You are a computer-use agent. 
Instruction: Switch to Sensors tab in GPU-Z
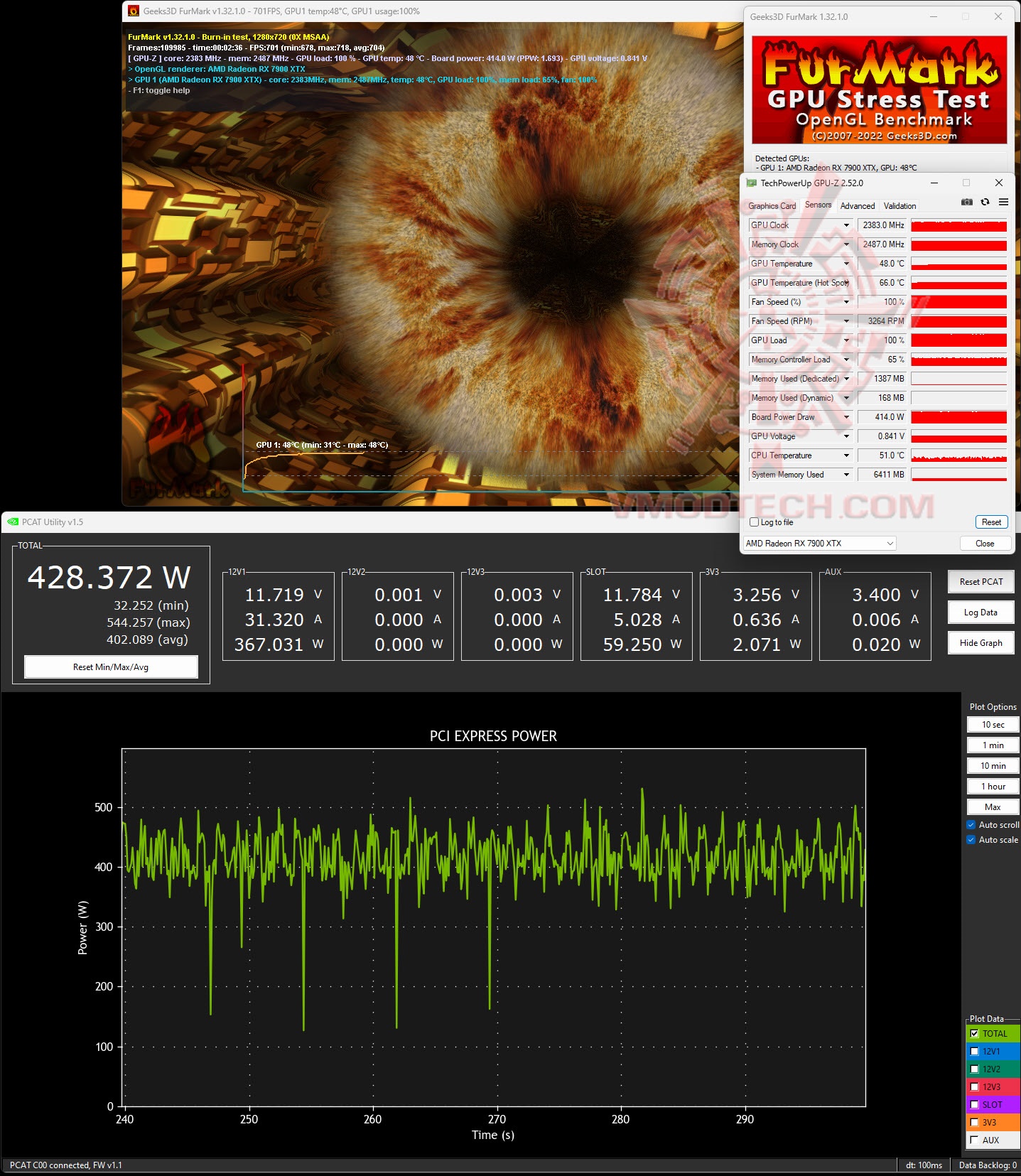818,205
